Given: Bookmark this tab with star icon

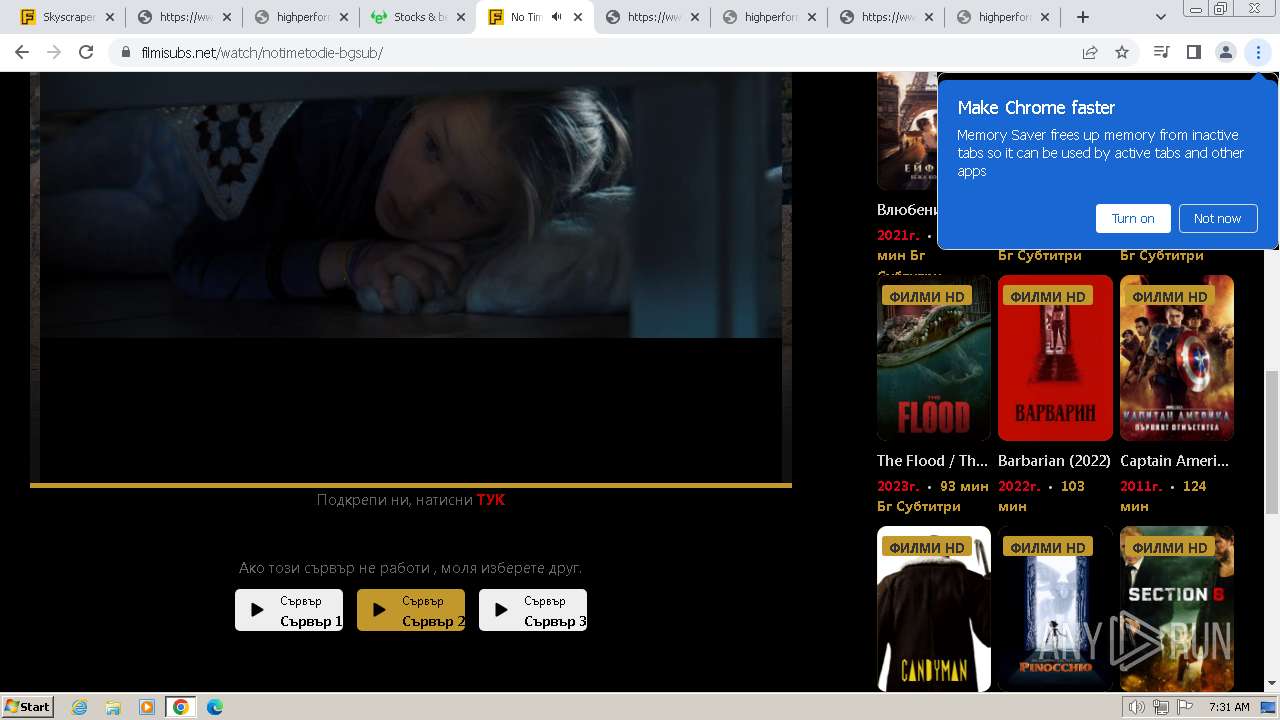Looking at the screenshot, I should tap(1122, 52).
